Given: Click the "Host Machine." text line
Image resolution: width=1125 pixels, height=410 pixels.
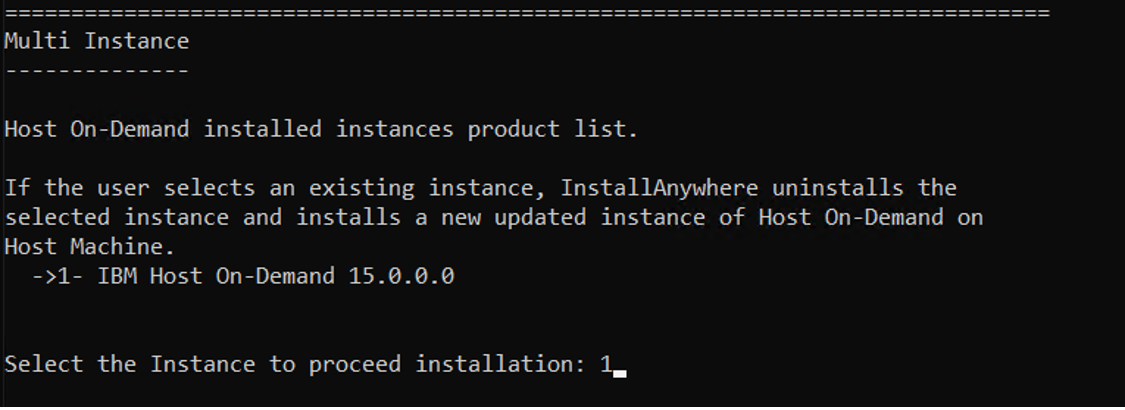Looking at the screenshot, I should coord(89,247).
